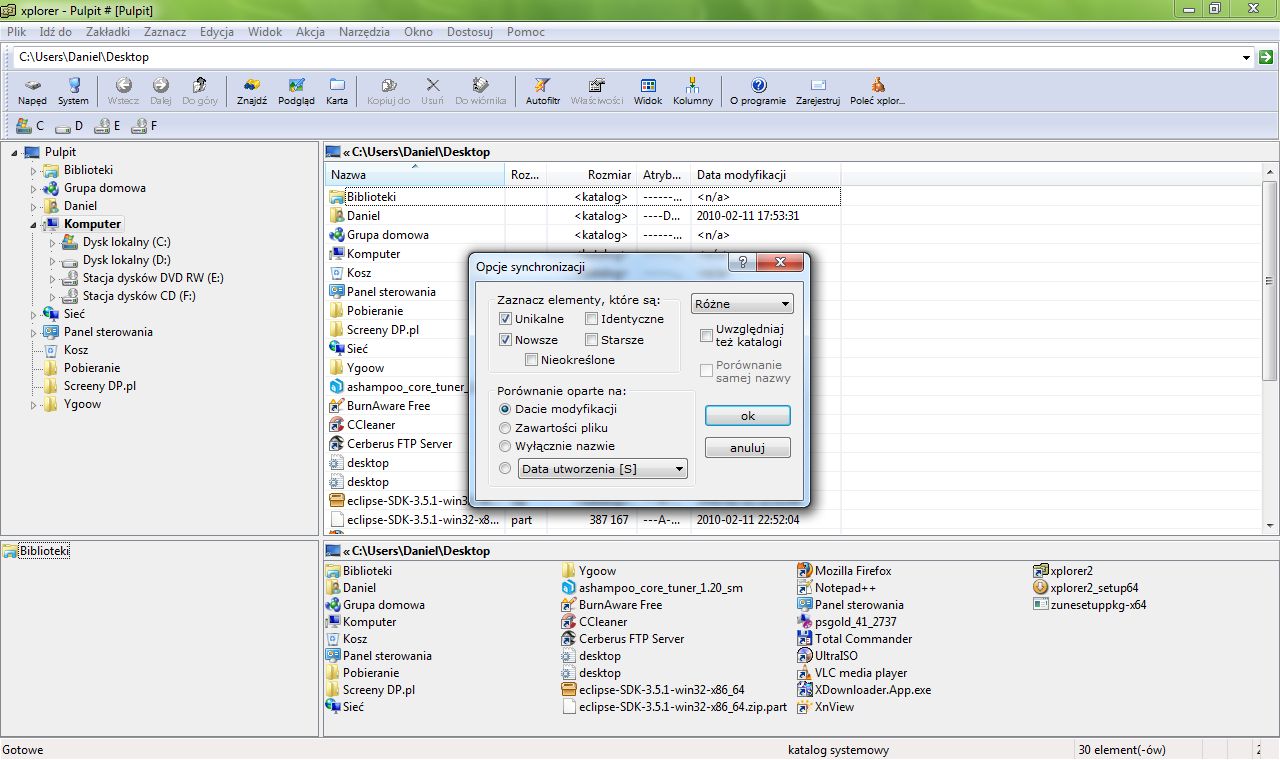Expand the Biblioteki tree node
The height and width of the screenshot is (760, 1280).
[33, 170]
